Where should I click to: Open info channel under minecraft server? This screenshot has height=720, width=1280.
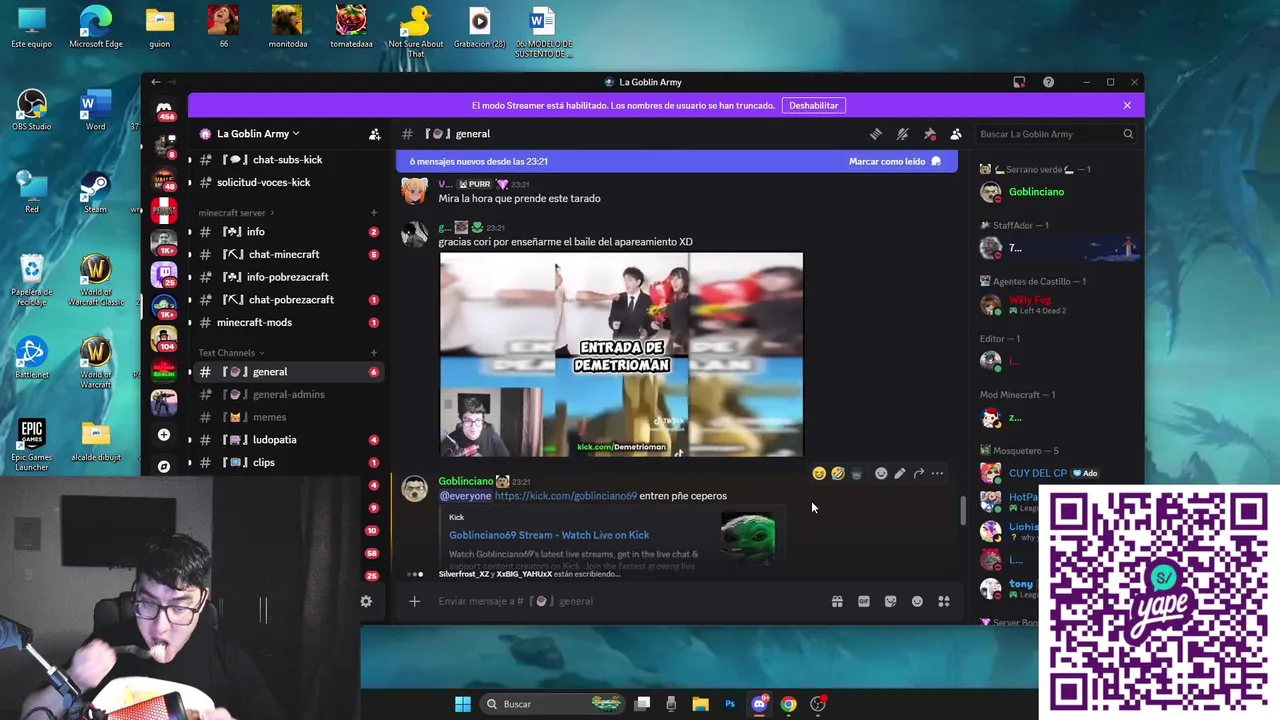coord(288,232)
